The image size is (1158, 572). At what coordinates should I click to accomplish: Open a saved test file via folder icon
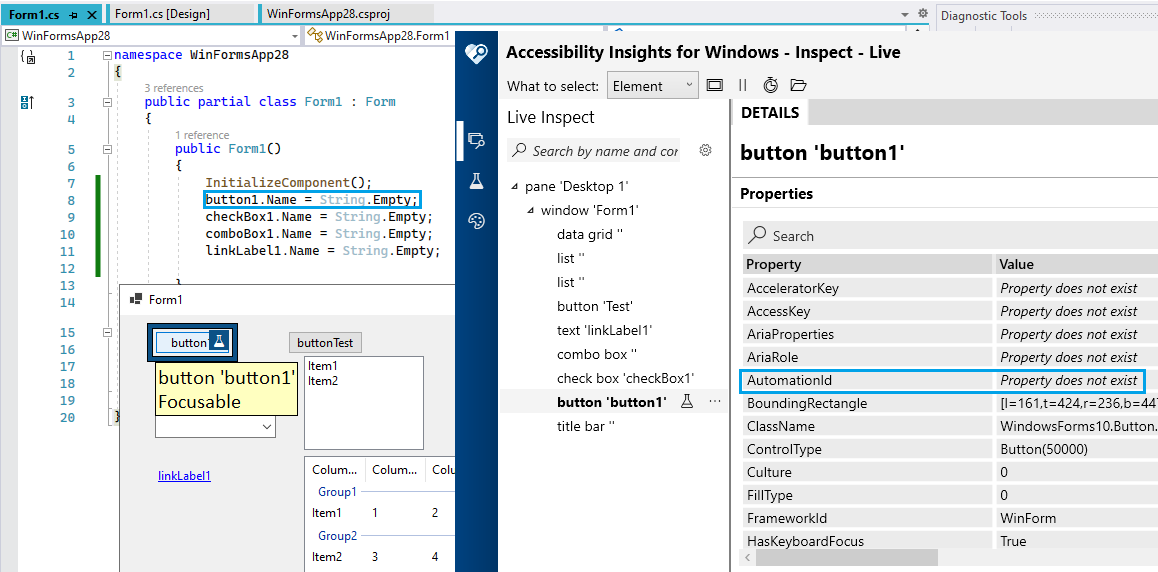[x=798, y=86]
